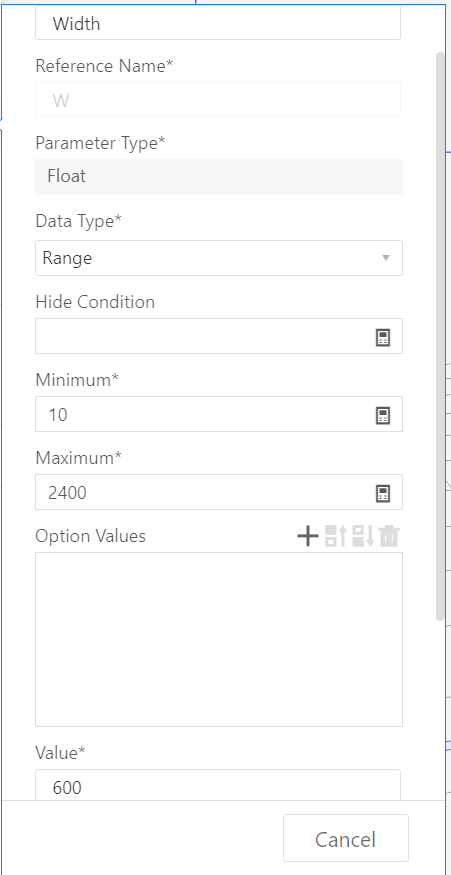The image size is (451, 875).
Task: Open the Hide Condition expression calculator
Action: click(382, 337)
